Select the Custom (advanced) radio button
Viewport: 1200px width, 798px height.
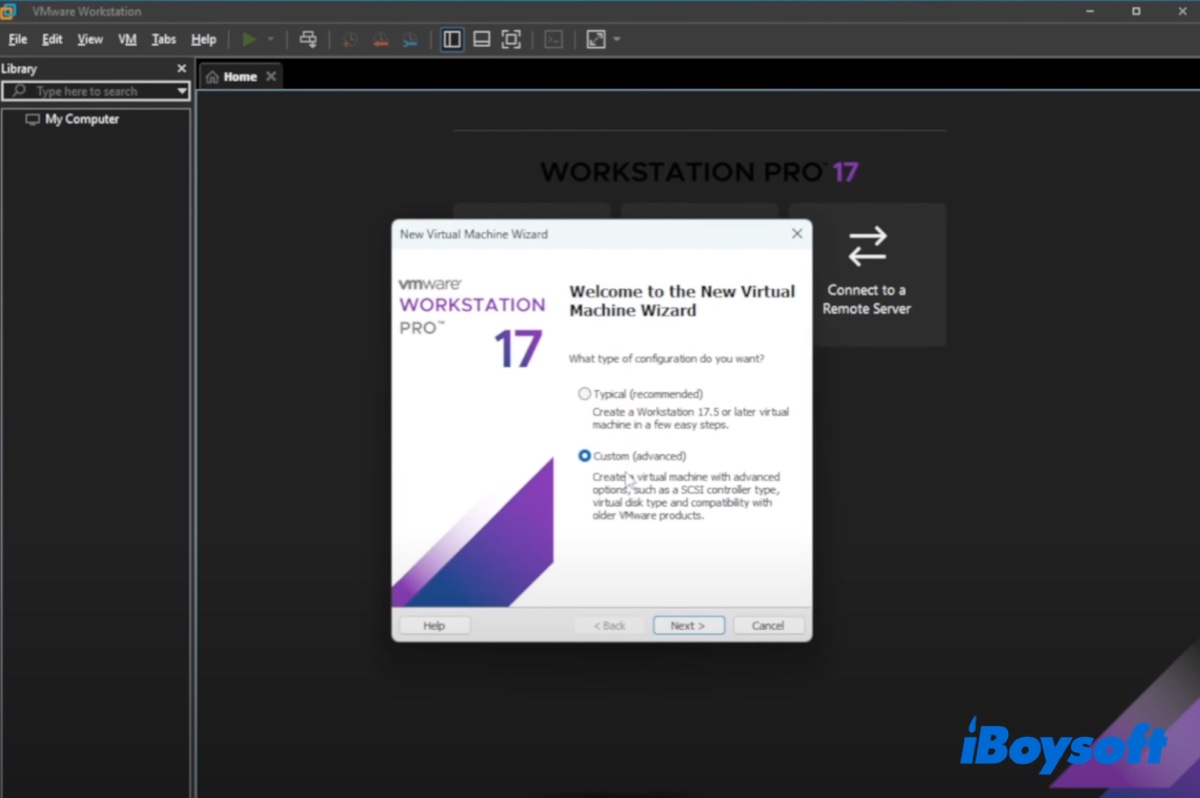pyautogui.click(x=585, y=456)
